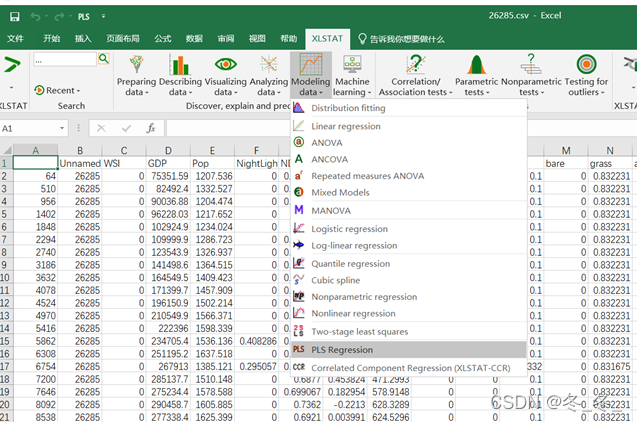Click the bare header cell
The width and height of the screenshot is (637, 422).
pyautogui.click(x=566, y=163)
